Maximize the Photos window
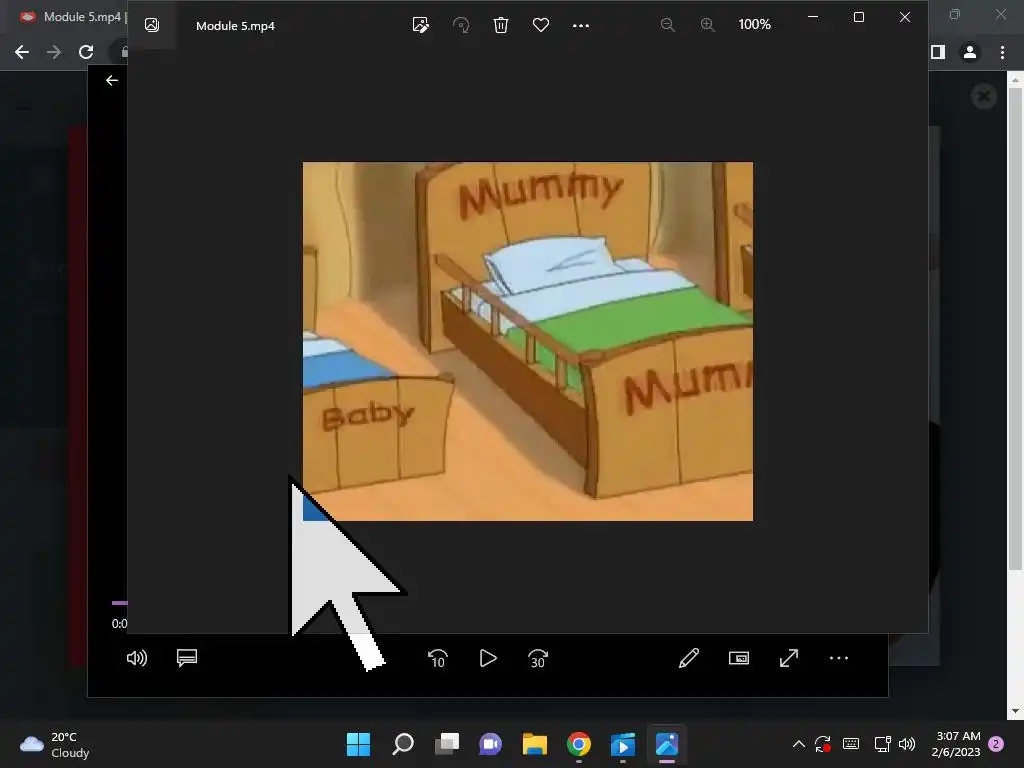1024x768 pixels. pyautogui.click(x=859, y=17)
